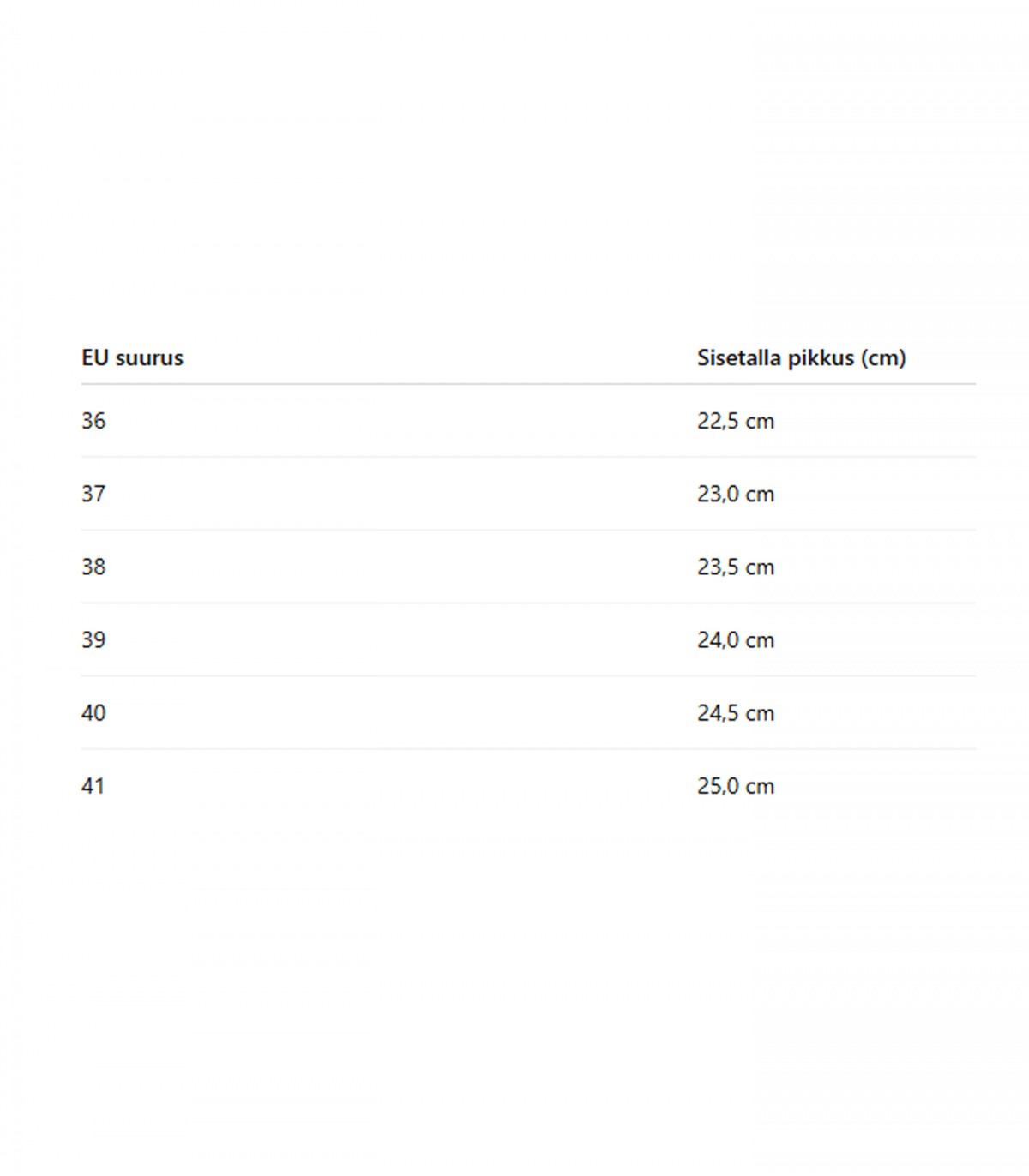Click the 'EU suurus' column header
The height and width of the screenshot is (1176, 1029).
[132, 357]
